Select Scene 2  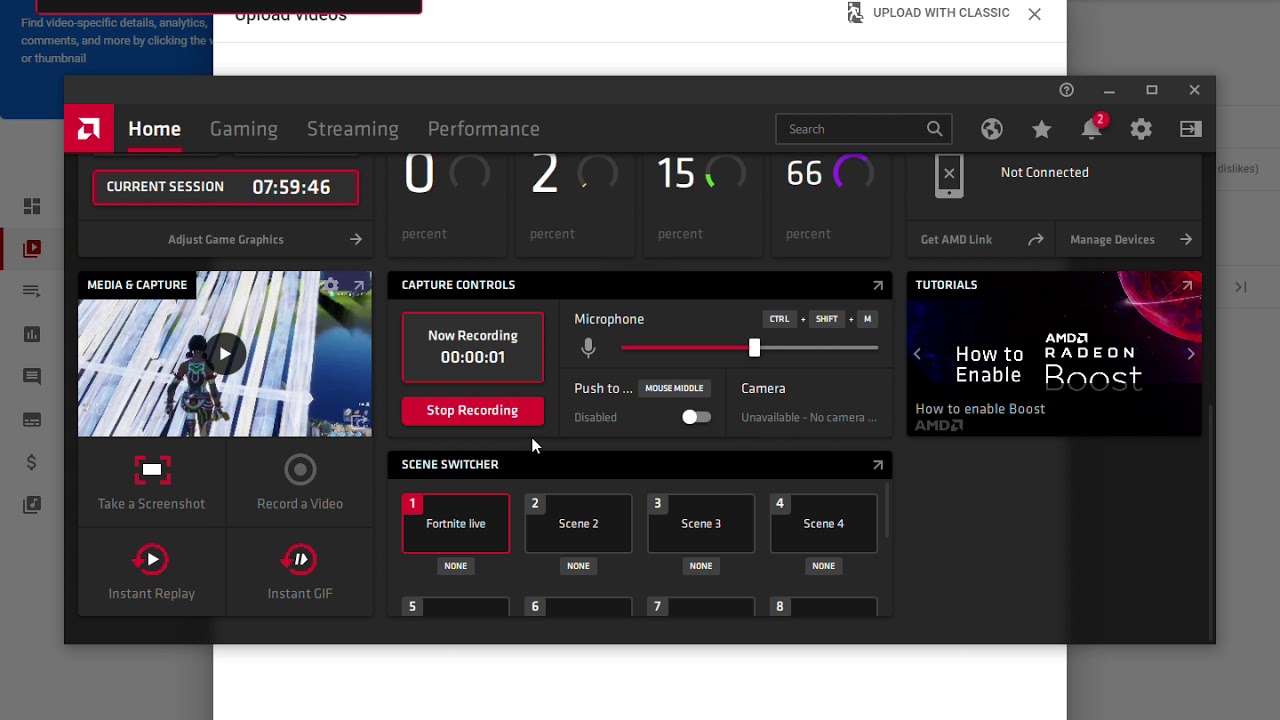579,524
